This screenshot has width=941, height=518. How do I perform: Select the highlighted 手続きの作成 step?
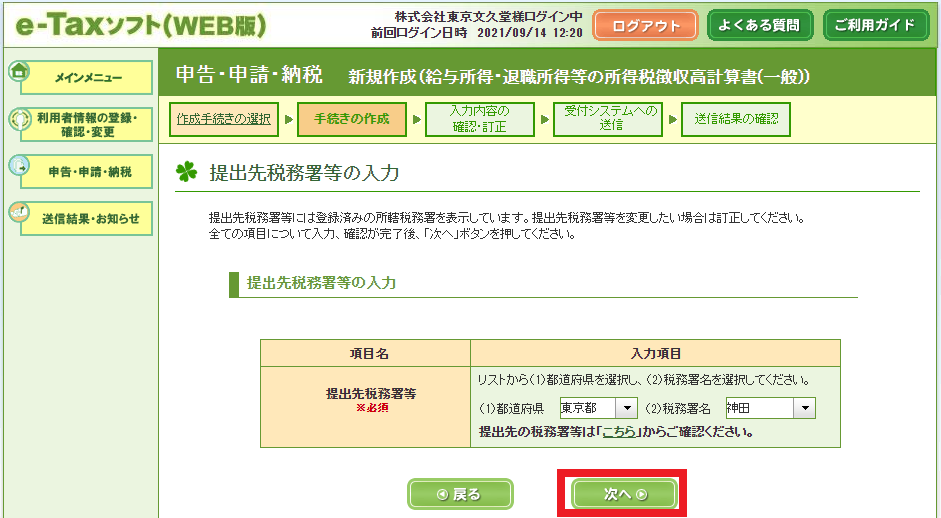352,119
